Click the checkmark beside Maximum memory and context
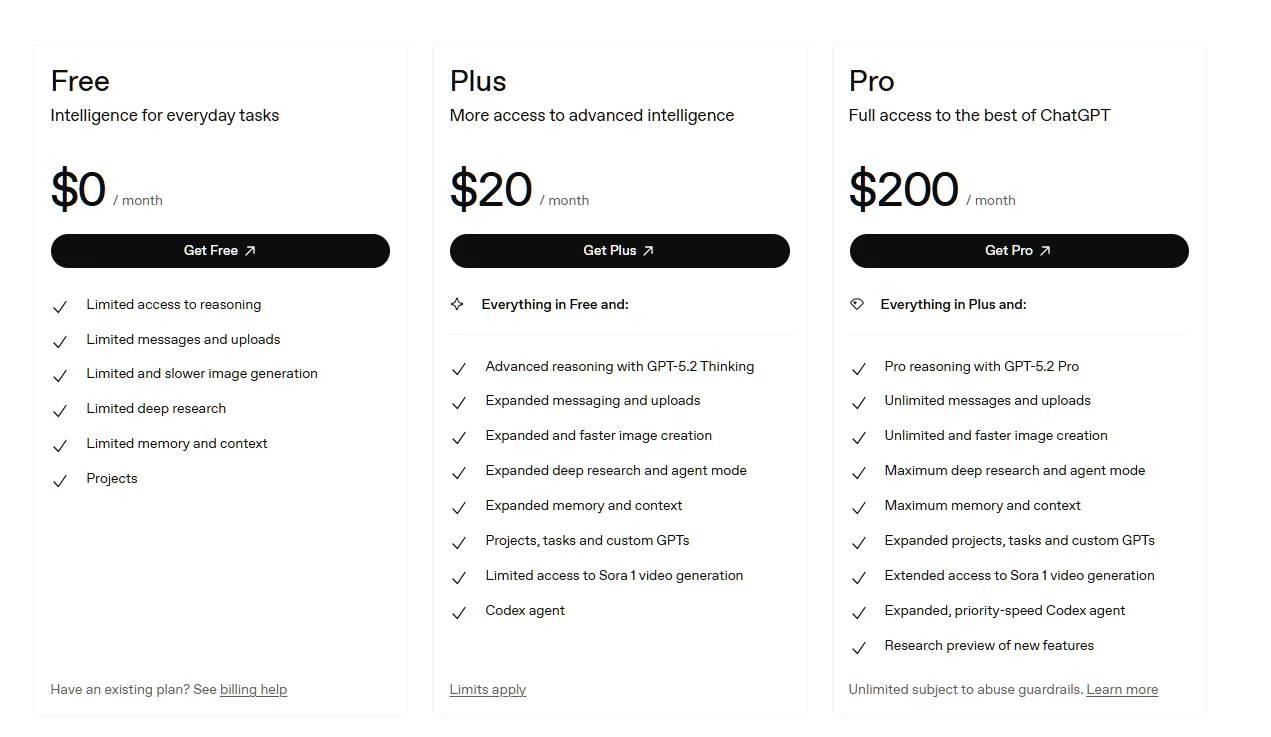Image resolution: width=1271 pixels, height=737 pixels. pos(860,507)
